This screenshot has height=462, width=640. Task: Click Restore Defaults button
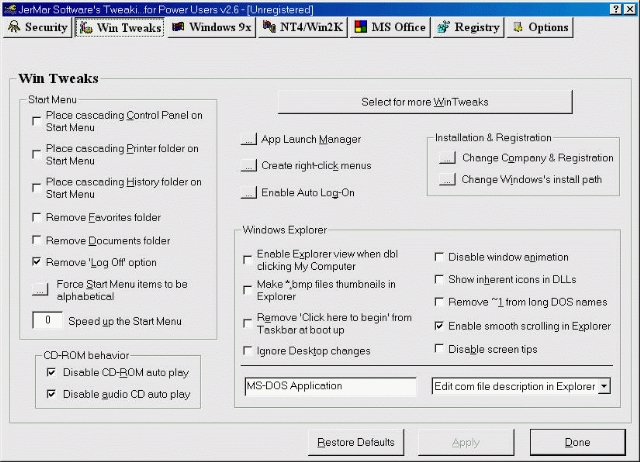tap(356, 442)
